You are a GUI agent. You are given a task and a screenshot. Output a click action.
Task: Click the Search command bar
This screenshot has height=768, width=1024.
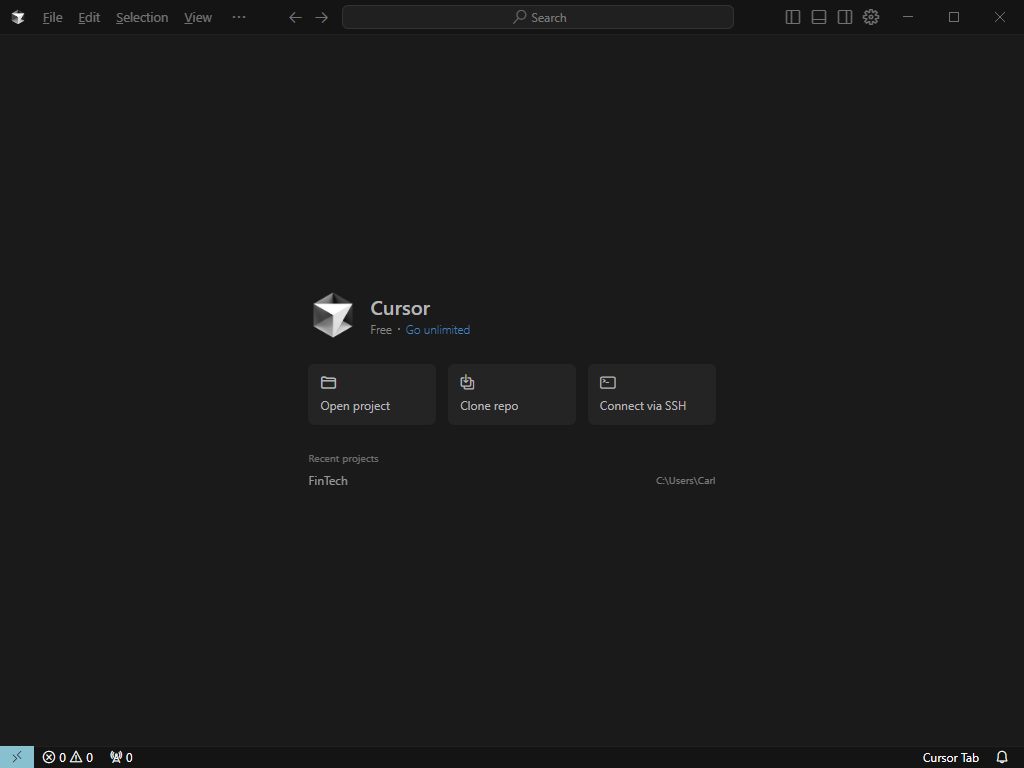537,17
